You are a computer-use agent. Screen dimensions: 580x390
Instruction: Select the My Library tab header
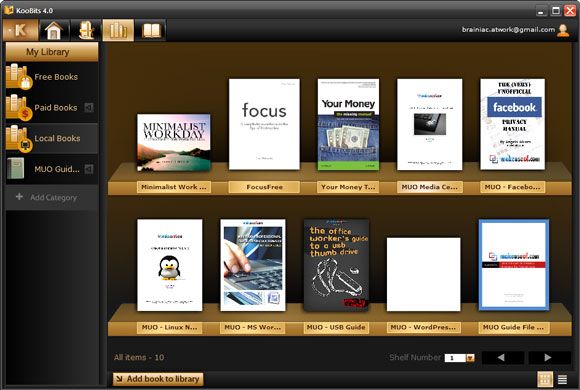[52, 52]
